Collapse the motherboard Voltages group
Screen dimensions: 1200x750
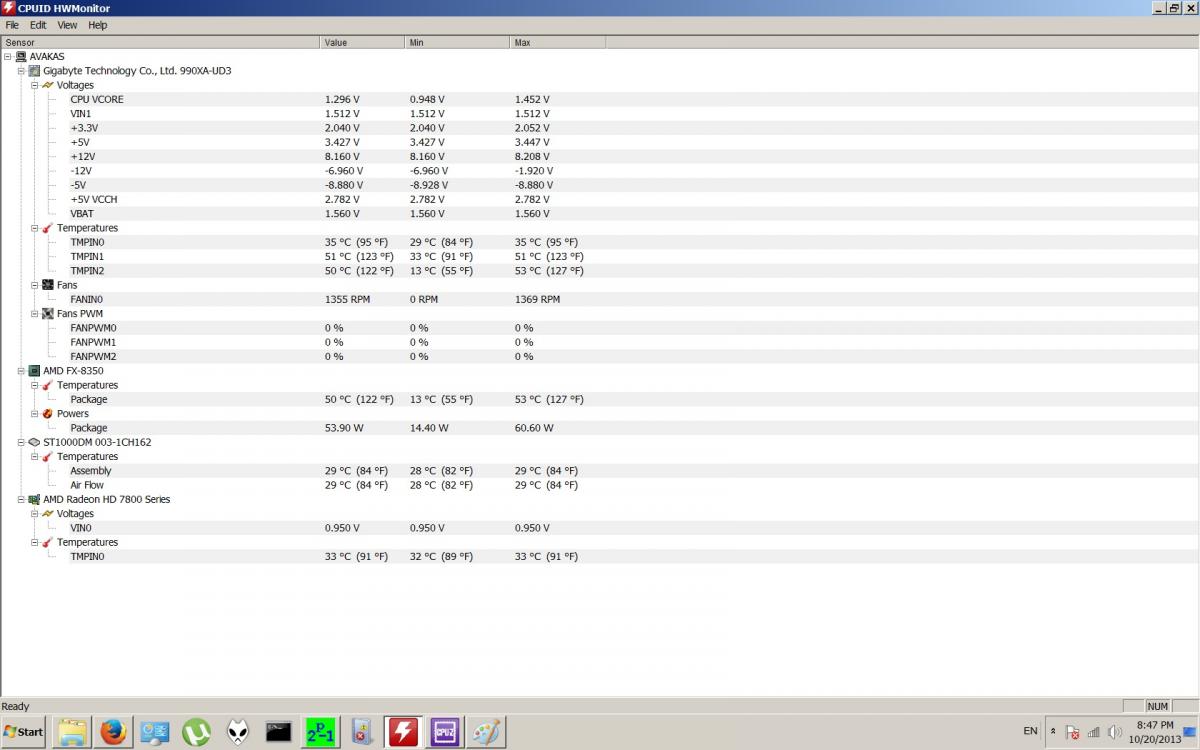[x=34, y=85]
